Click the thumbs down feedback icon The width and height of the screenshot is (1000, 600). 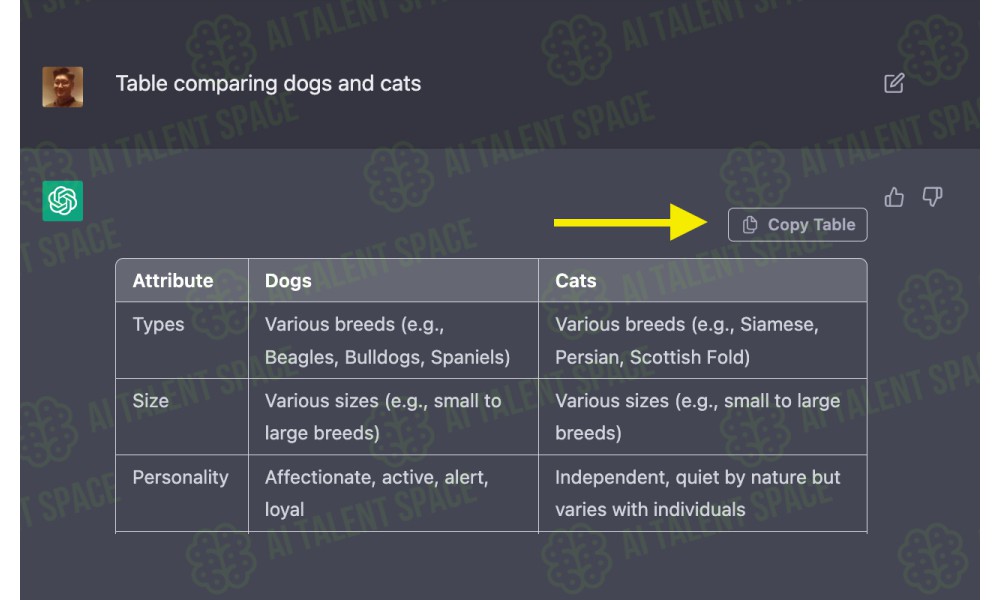(932, 196)
